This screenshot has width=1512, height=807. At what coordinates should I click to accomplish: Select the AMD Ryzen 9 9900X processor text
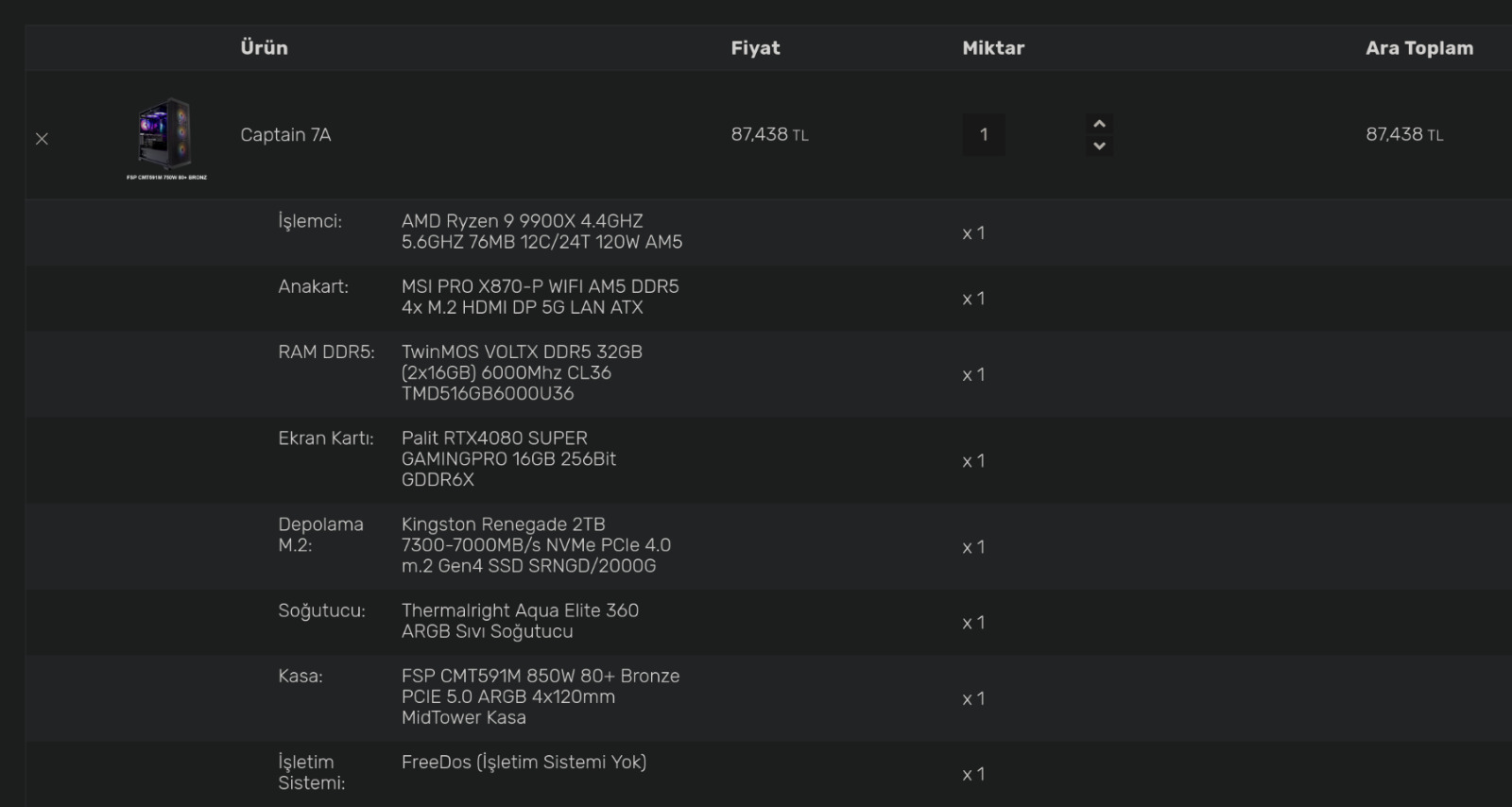(x=541, y=232)
